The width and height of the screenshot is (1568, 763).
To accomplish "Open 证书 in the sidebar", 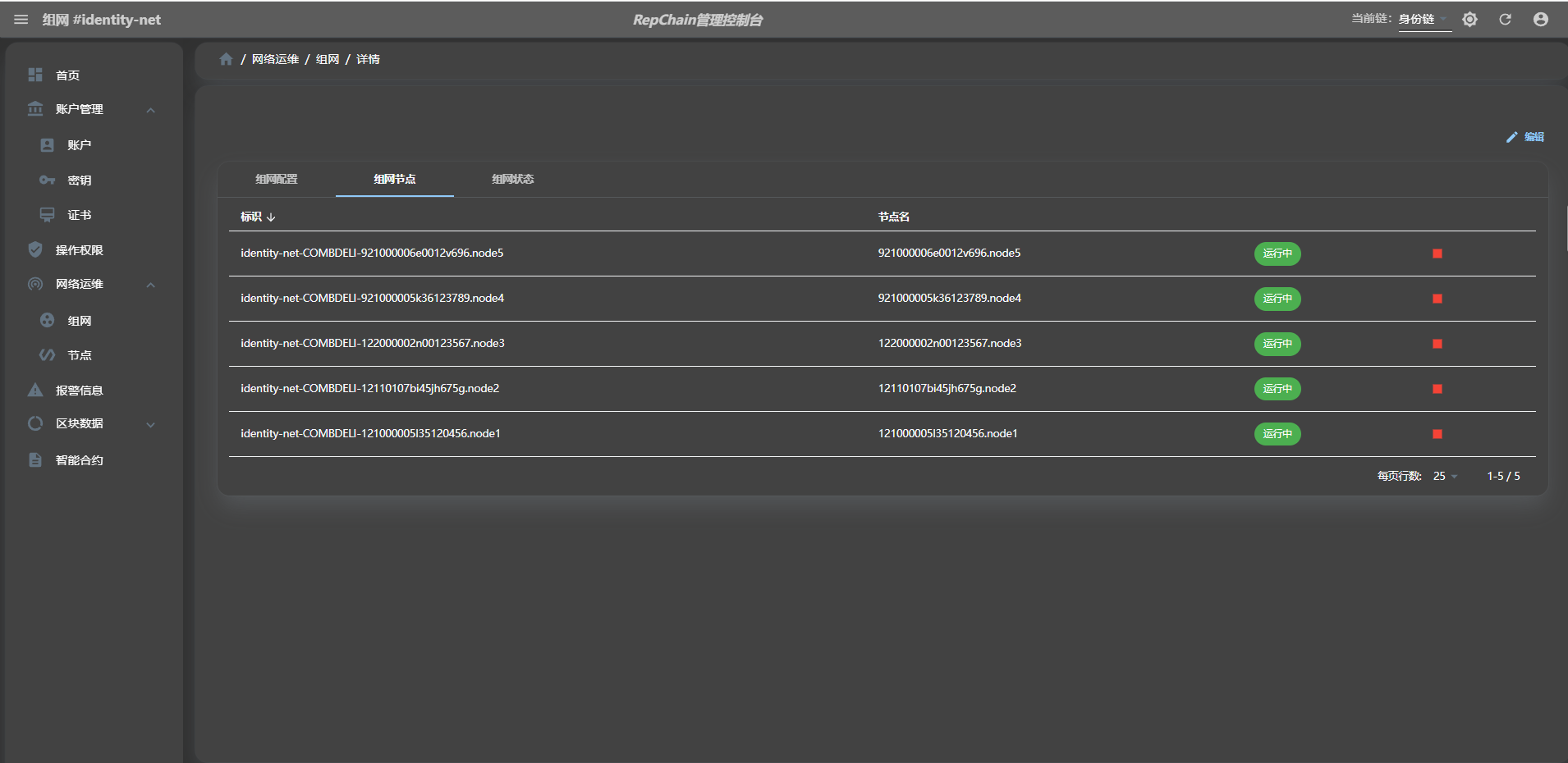I will 79,215.
